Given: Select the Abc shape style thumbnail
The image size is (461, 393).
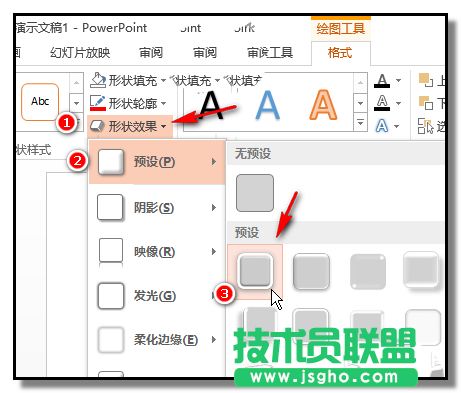Looking at the screenshot, I should click(x=40, y=101).
